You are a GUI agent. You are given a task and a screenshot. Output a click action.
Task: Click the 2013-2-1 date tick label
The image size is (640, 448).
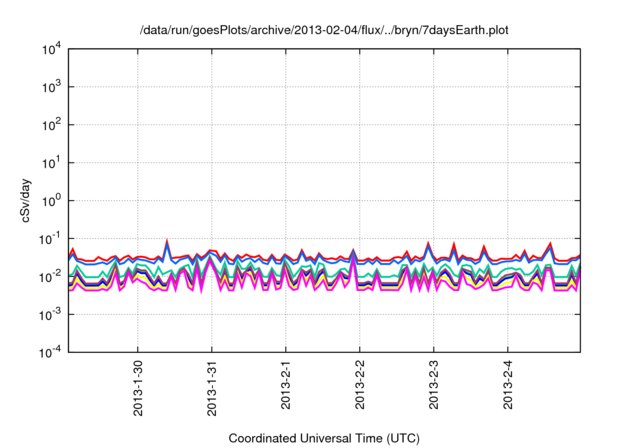286,385
